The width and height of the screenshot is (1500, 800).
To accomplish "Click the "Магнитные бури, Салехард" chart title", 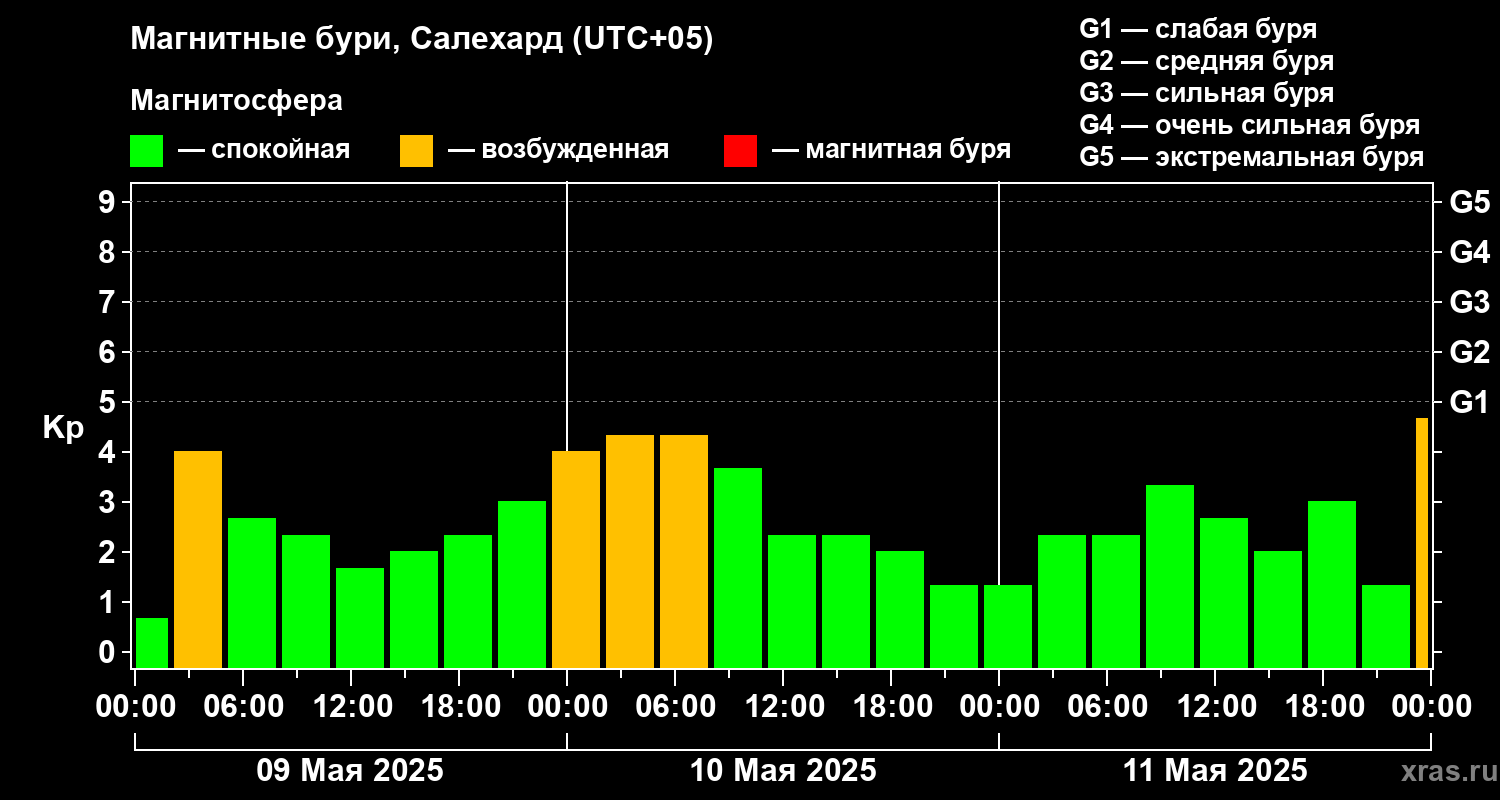I will pos(422,40).
